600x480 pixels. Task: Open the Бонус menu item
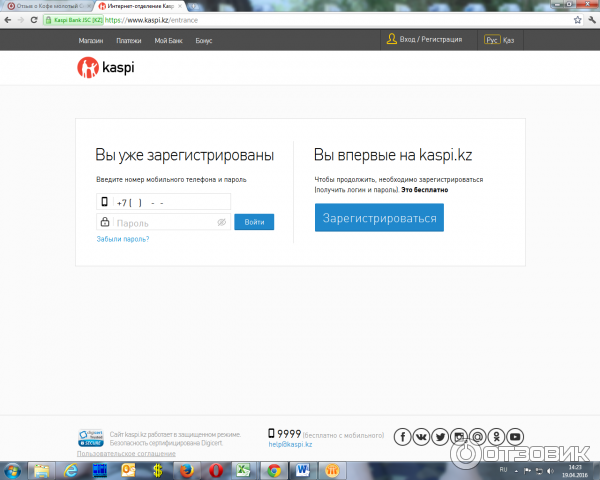pyautogui.click(x=204, y=40)
